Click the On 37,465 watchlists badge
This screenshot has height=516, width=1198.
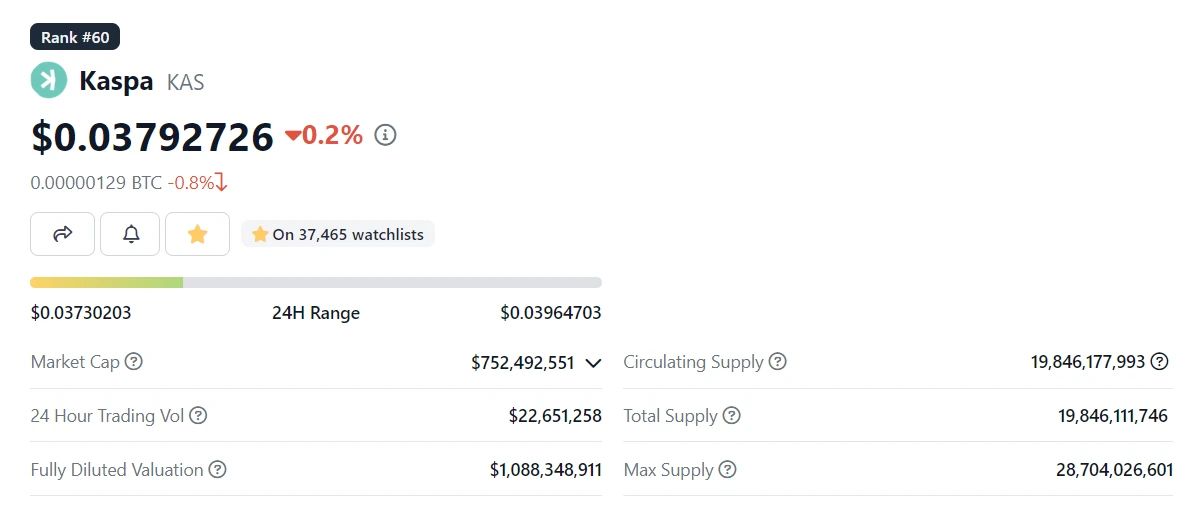point(338,234)
